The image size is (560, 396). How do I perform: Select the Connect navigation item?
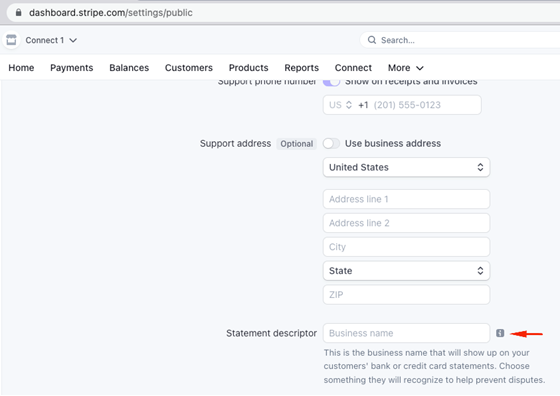pos(353,68)
